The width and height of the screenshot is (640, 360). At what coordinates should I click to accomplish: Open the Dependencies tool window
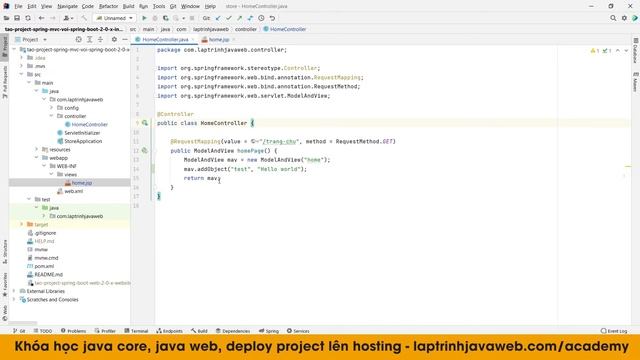(233, 331)
